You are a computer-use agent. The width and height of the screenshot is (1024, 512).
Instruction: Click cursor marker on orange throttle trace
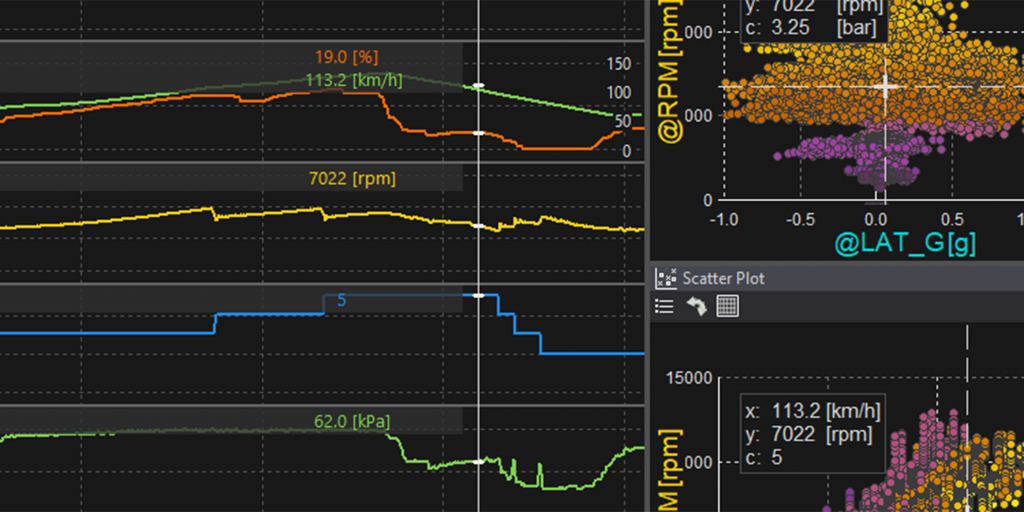478,133
